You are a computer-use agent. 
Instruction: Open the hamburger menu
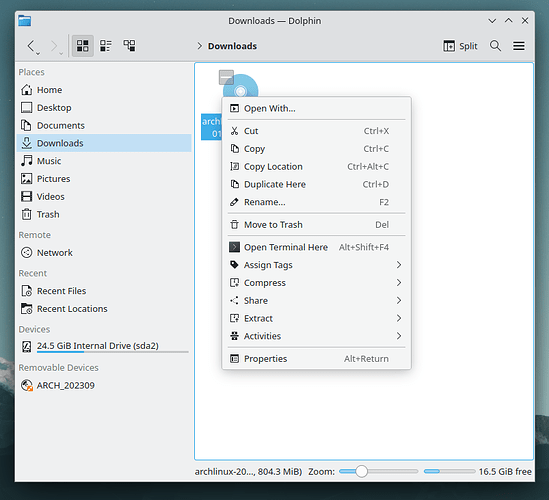[x=519, y=46]
